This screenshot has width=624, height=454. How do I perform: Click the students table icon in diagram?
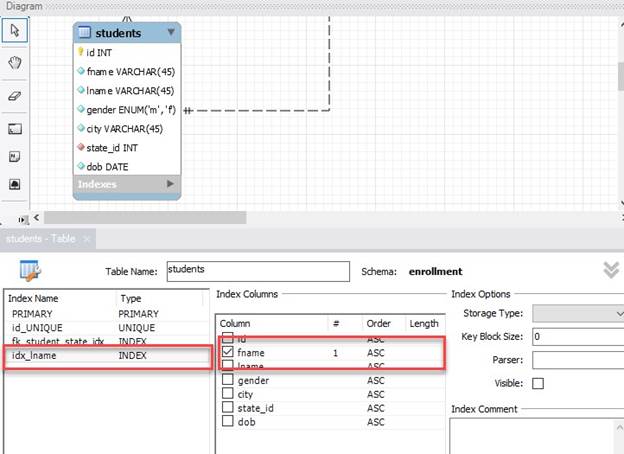84,32
